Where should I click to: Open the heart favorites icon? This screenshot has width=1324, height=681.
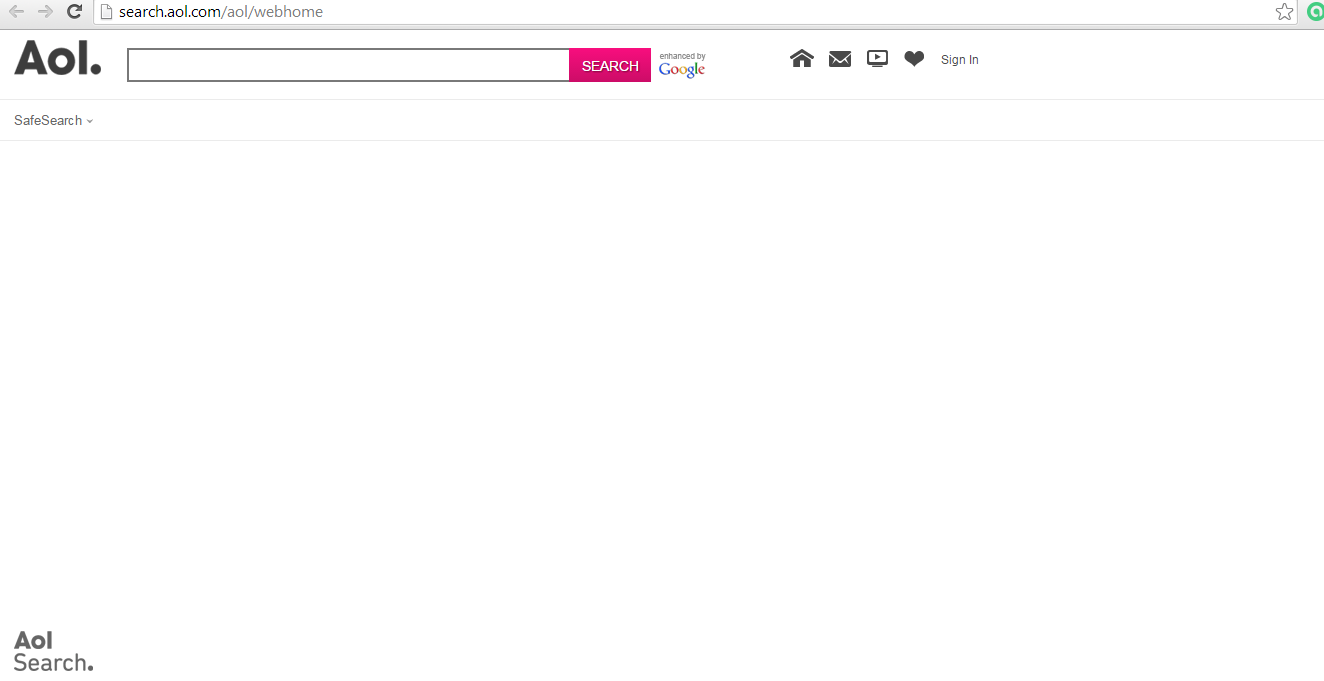(914, 59)
